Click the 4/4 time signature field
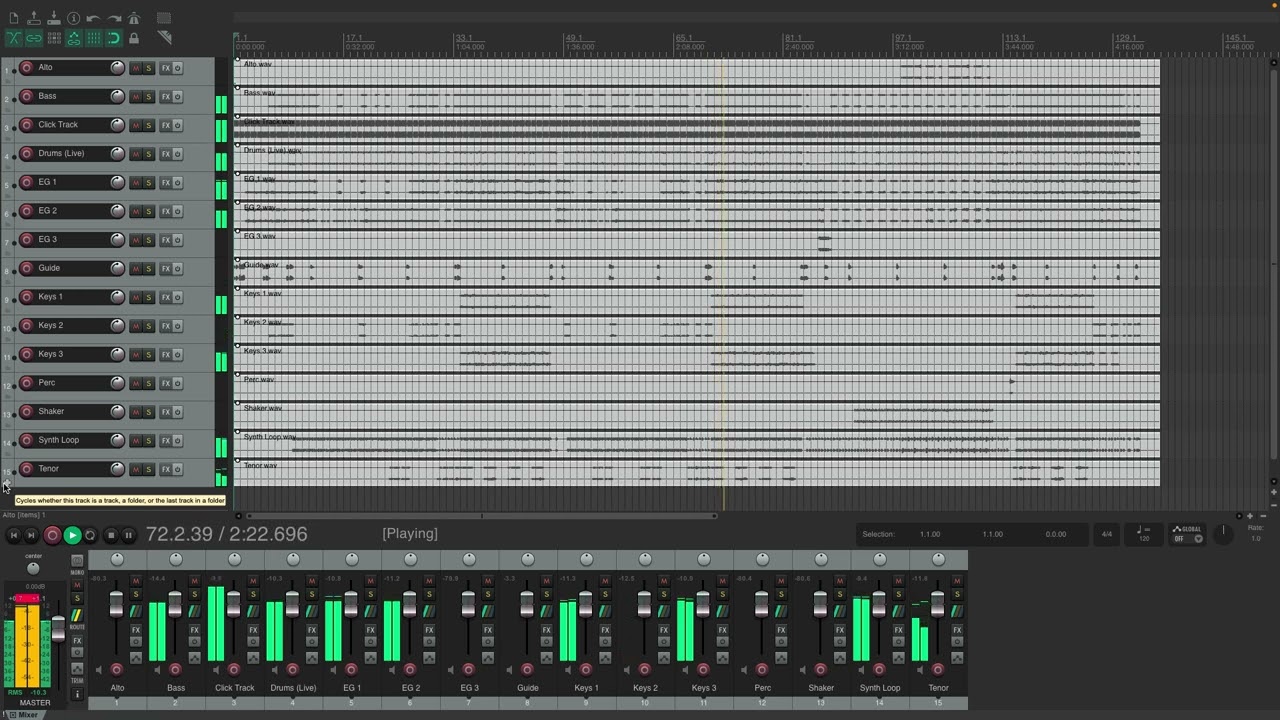This screenshot has height=720, width=1280. (1107, 534)
